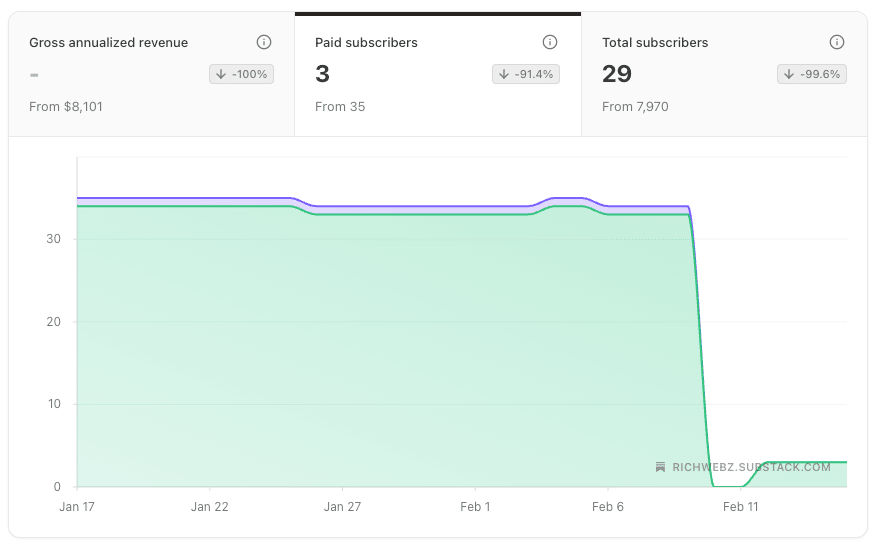875x546 pixels.
Task: Click the 'From $8,101' text
Action: tap(66, 107)
